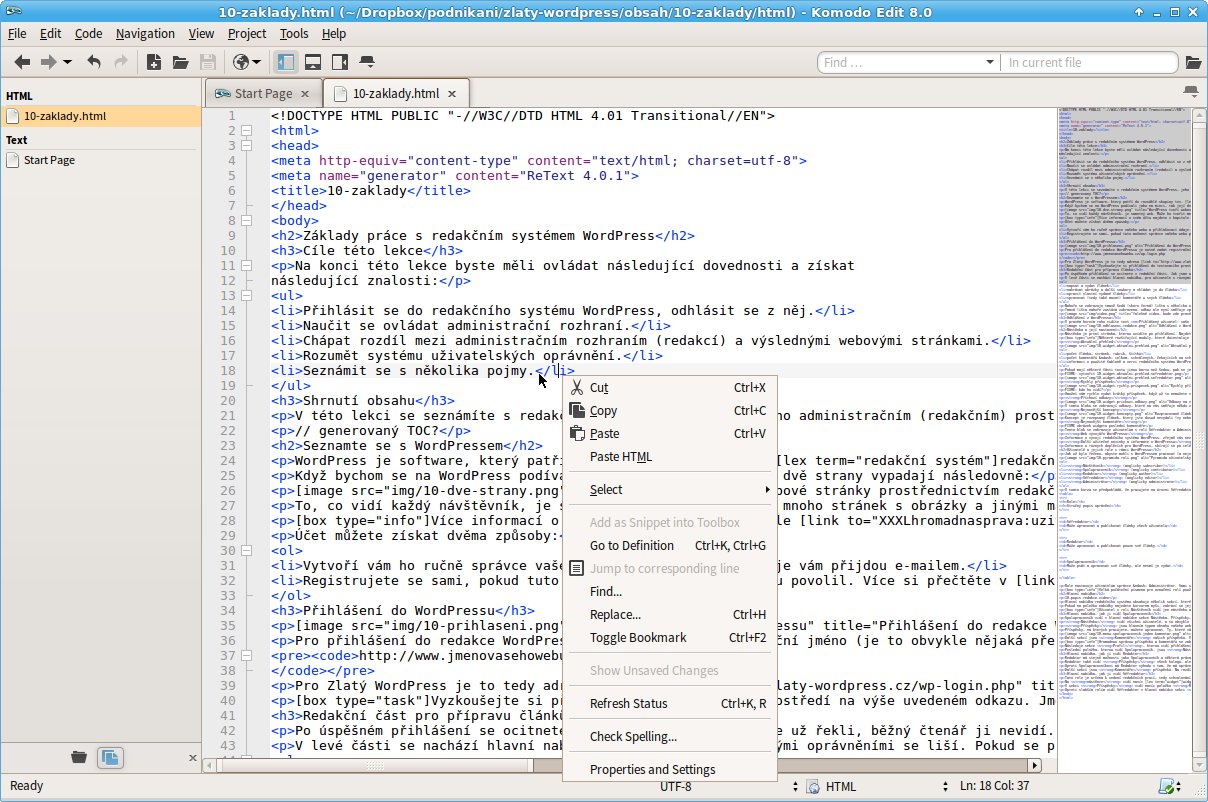The image size is (1208, 802).
Task: Collapse the paragraph fold on line 11
Action: (x=246, y=265)
